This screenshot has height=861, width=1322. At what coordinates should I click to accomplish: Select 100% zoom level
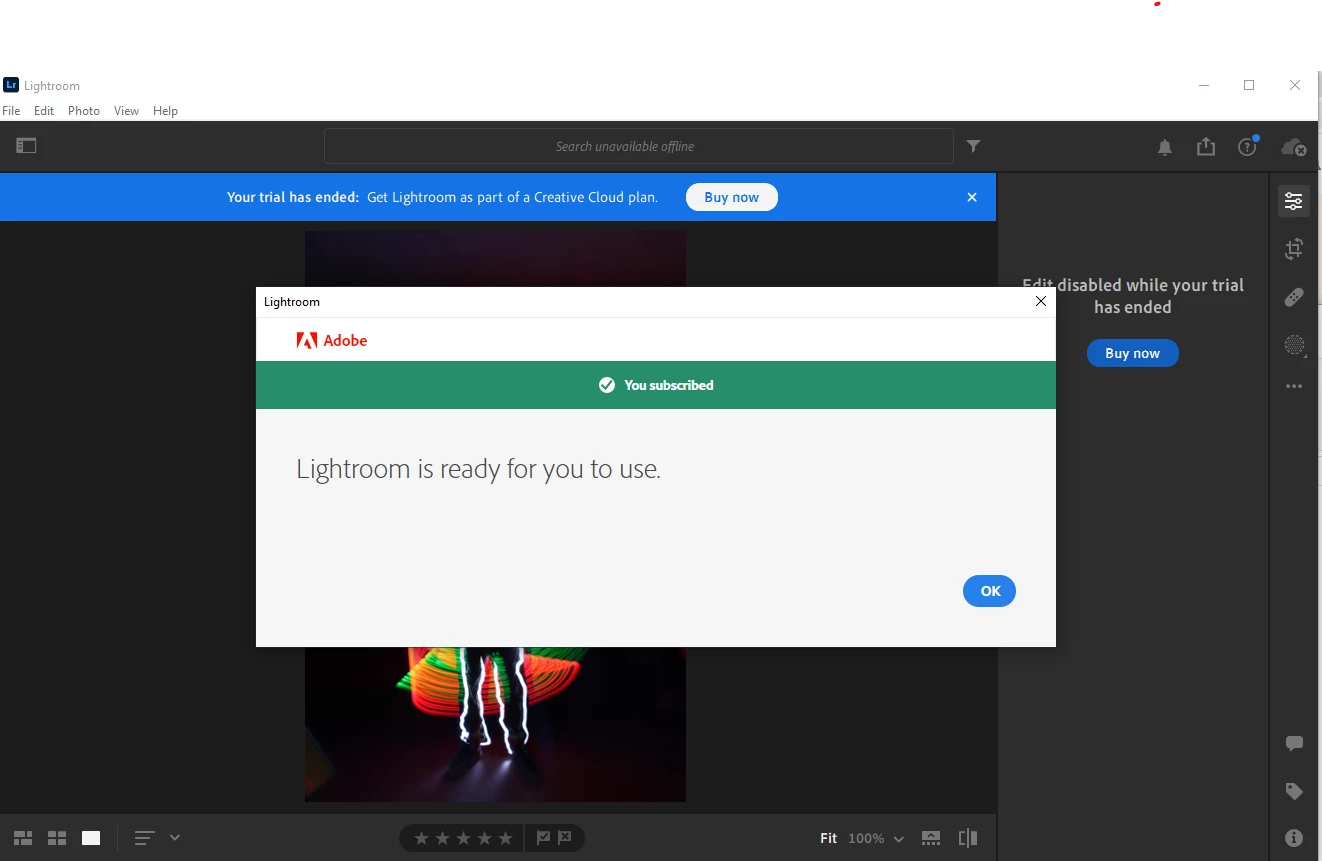(x=866, y=838)
